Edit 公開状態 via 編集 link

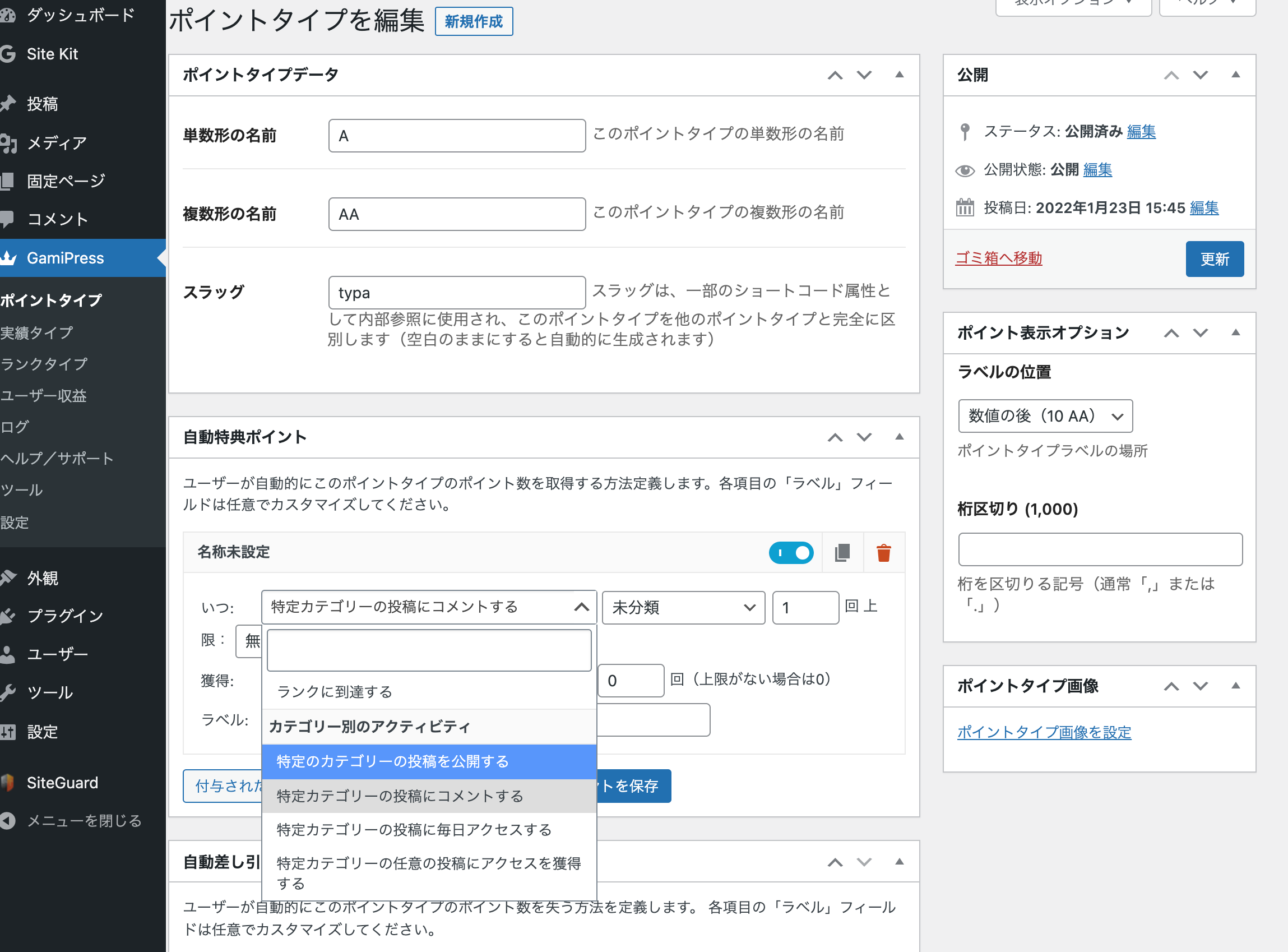[1097, 169]
